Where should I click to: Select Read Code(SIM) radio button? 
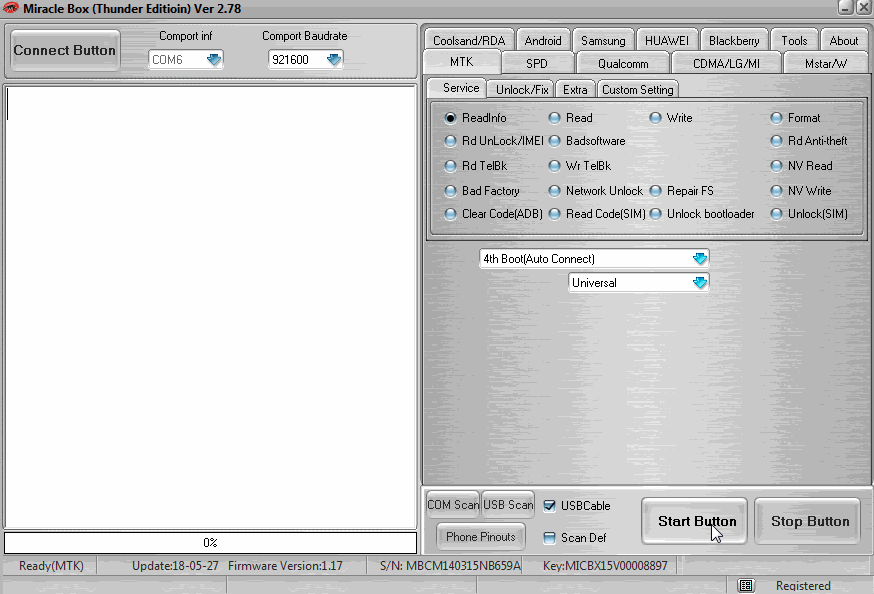pos(554,214)
